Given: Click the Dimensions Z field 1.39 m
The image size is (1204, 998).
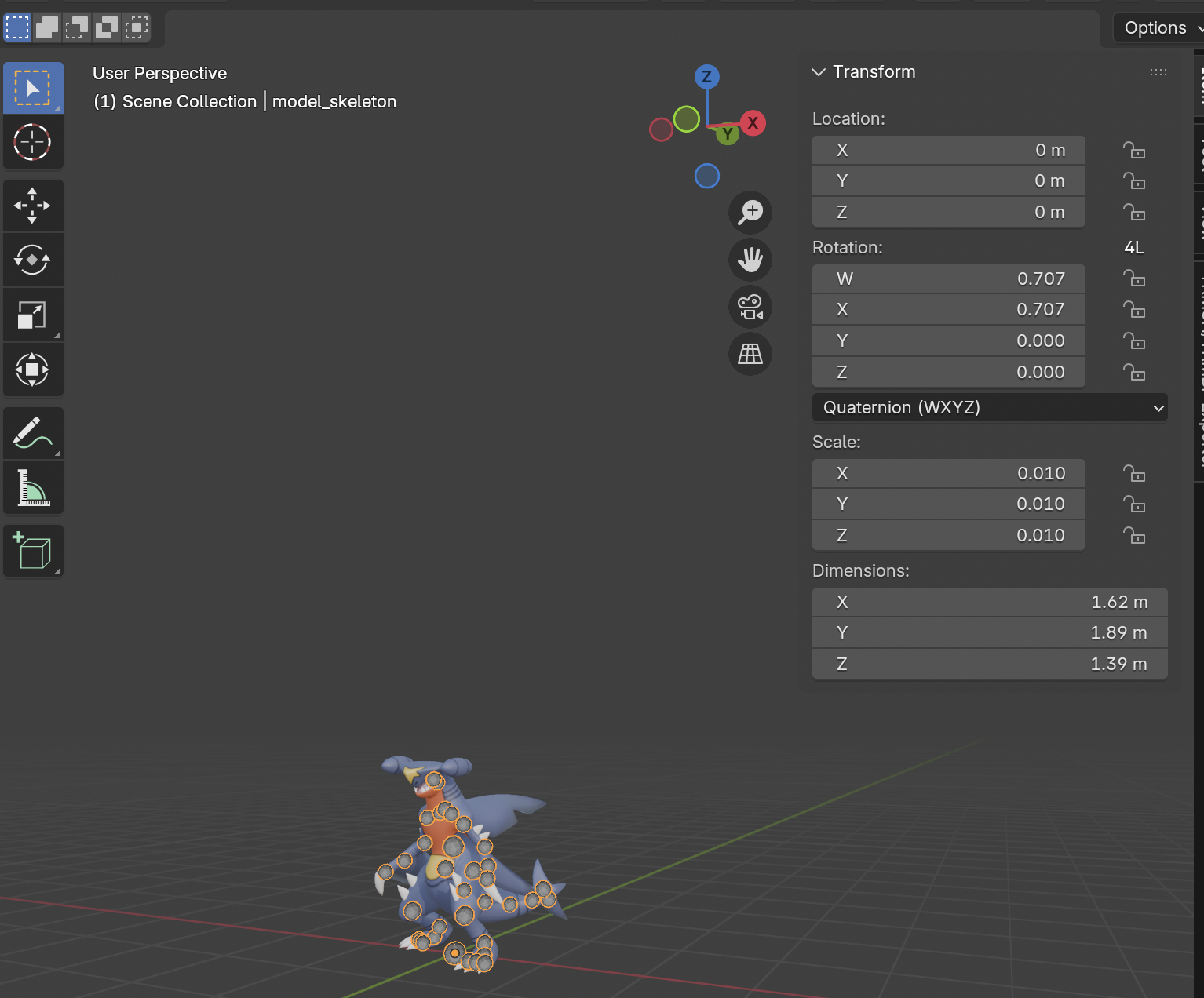Looking at the screenshot, I should (990, 664).
